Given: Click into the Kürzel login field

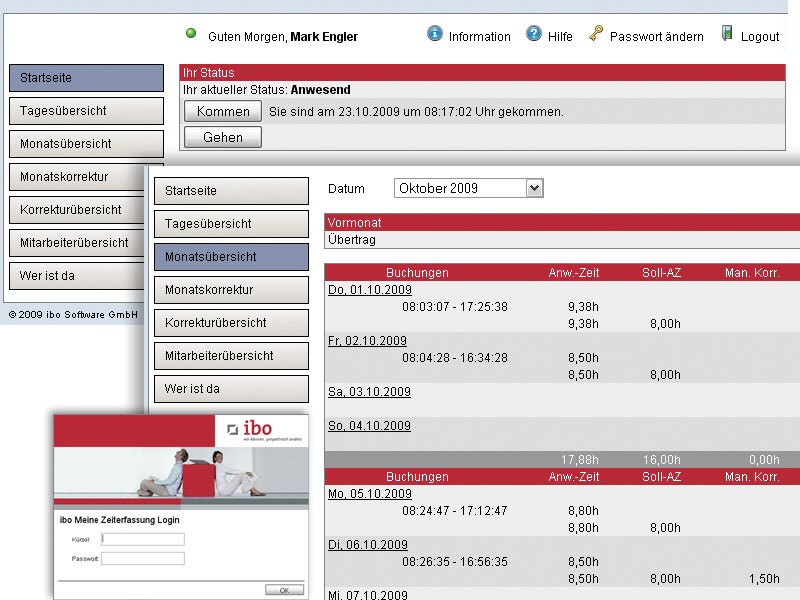Looking at the screenshot, I should pyautogui.click(x=143, y=539).
